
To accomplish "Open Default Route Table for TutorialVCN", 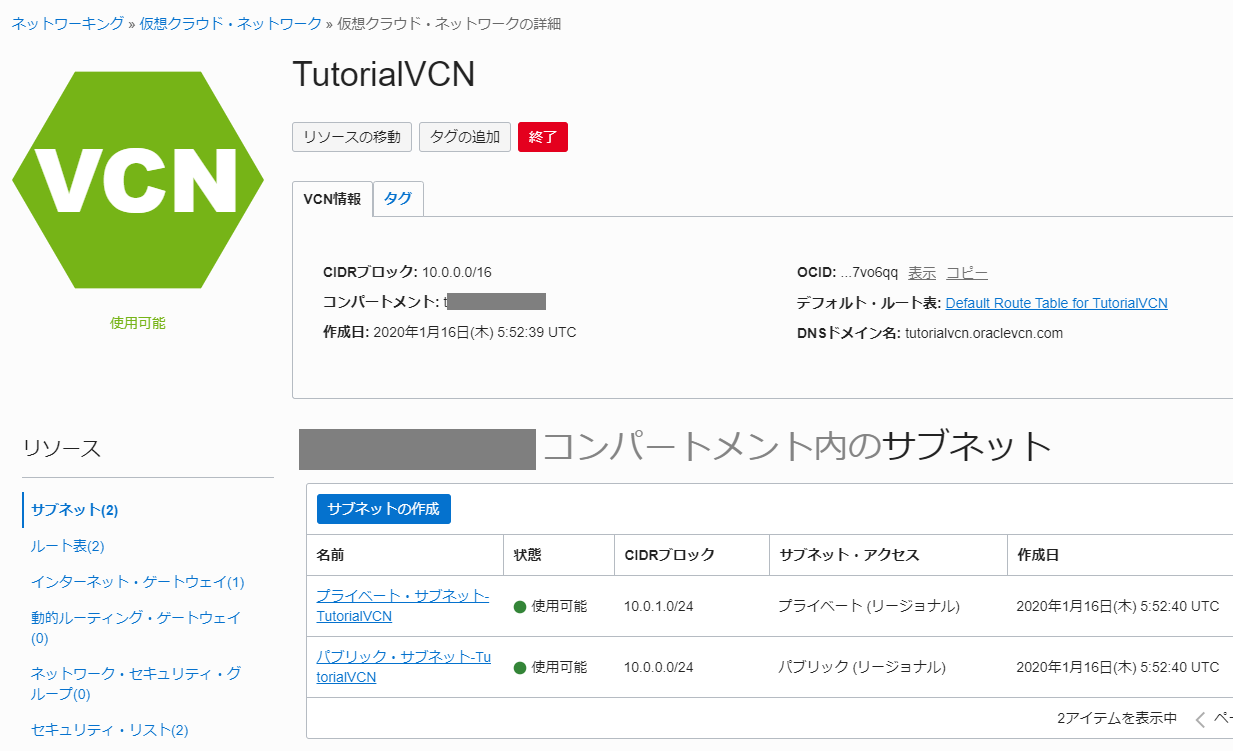I will [x=1056, y=303].
